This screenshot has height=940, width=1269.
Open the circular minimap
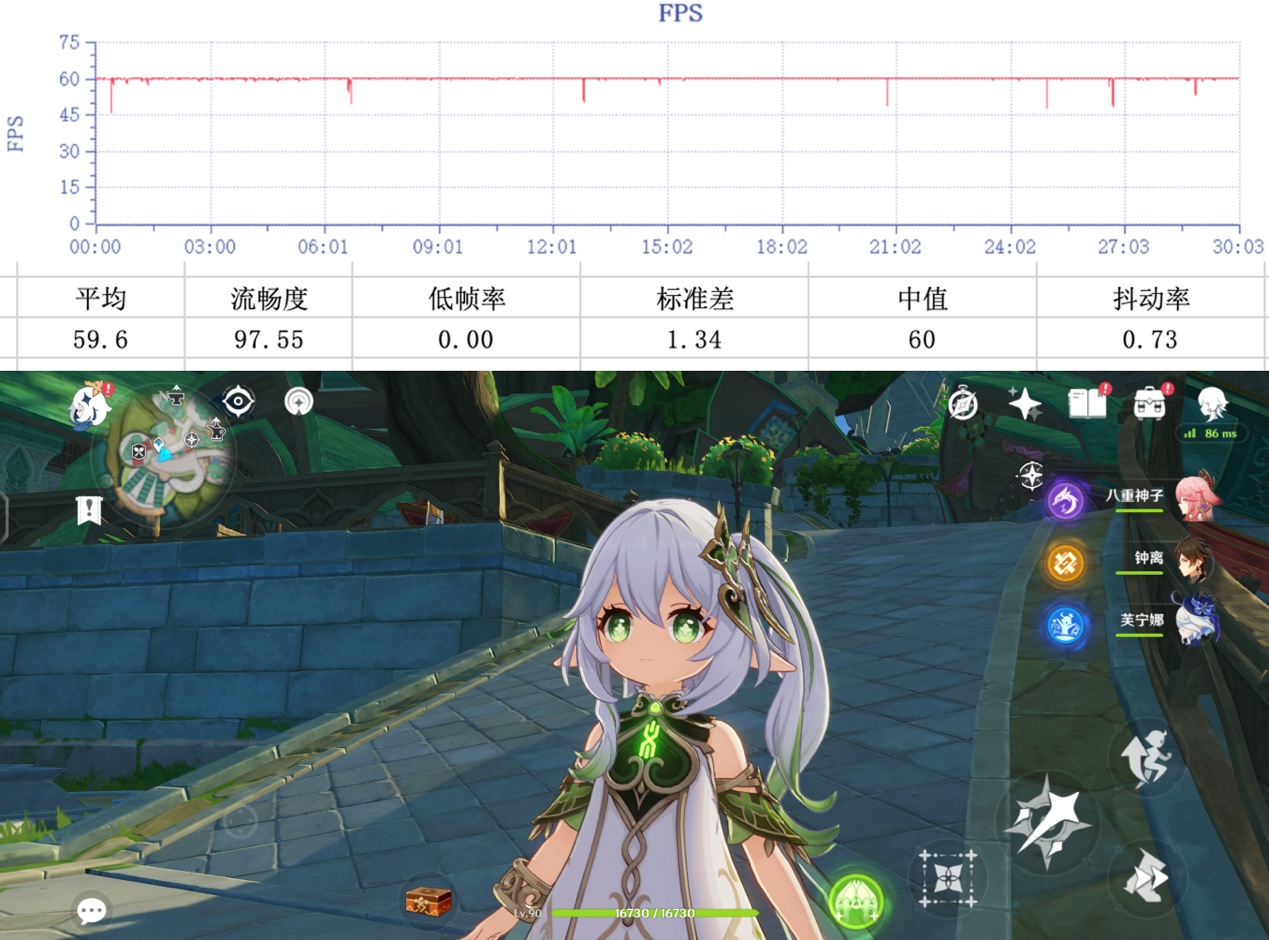coord(166,456)
